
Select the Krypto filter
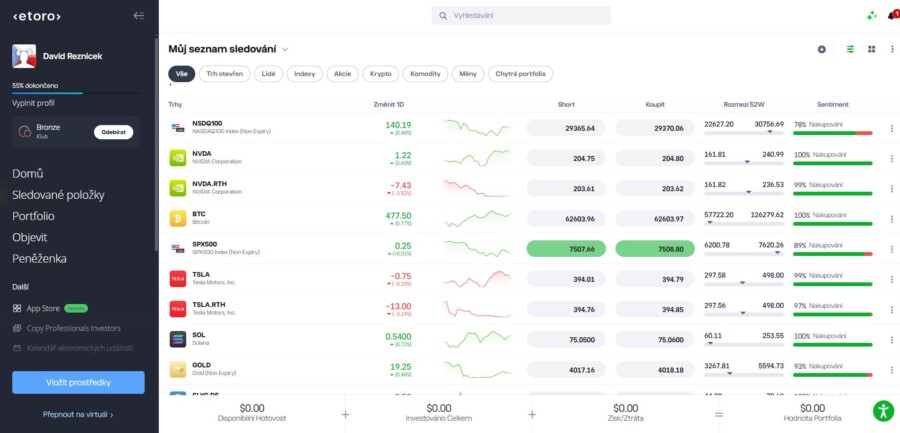(x=381, y=74)
